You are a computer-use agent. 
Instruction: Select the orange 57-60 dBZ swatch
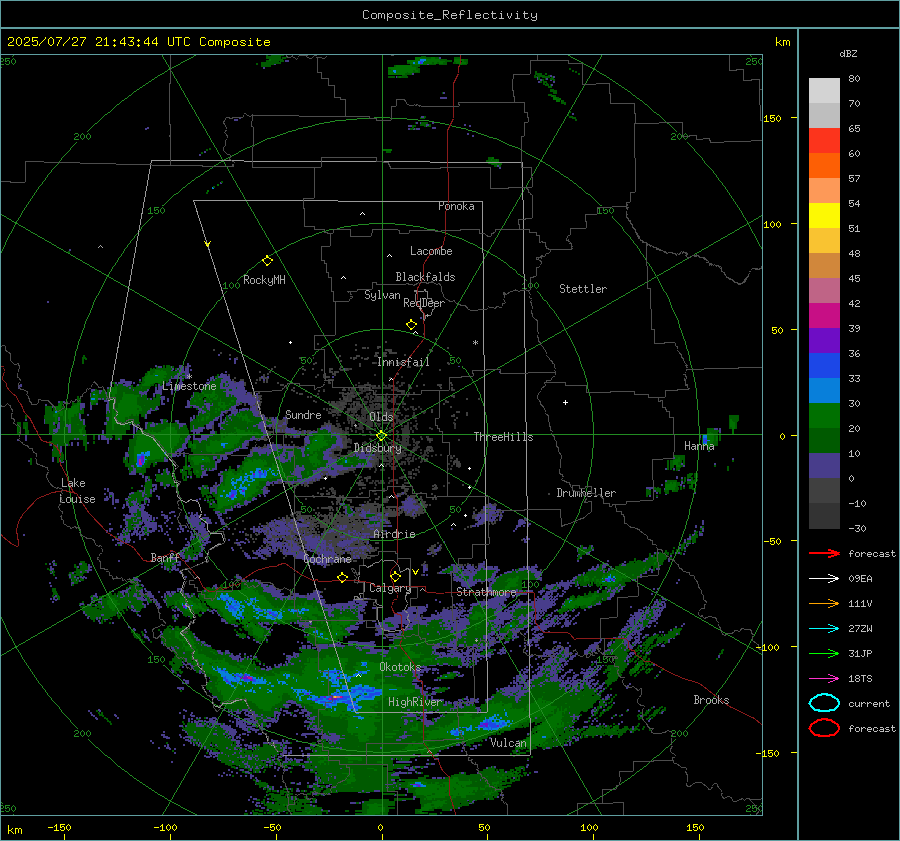[x=824, y=165]
